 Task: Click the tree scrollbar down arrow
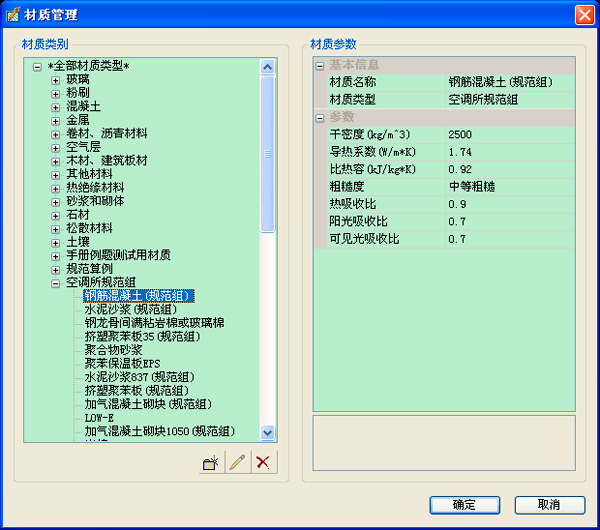[268, 432]
